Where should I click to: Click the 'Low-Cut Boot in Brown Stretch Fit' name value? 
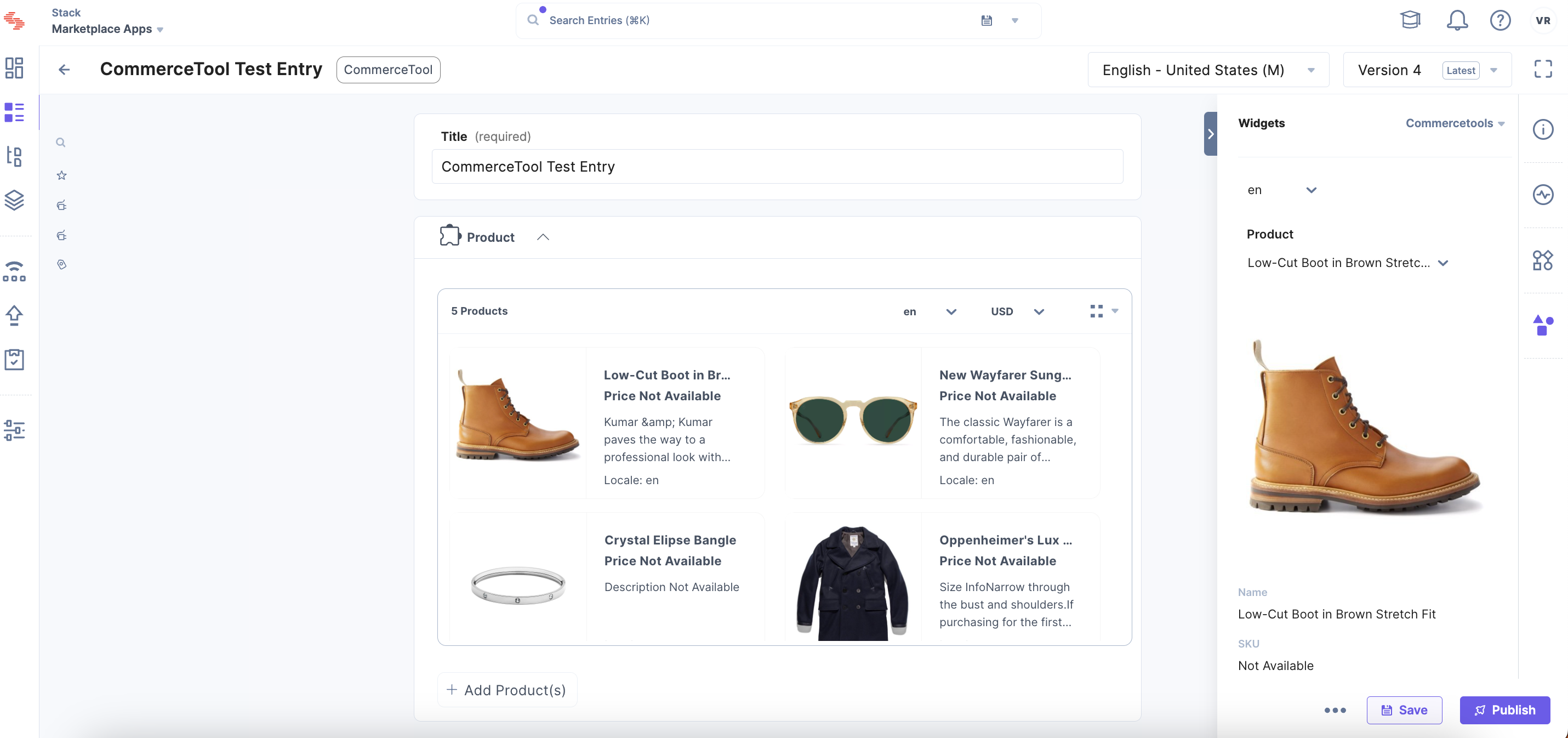[1337, 614]
